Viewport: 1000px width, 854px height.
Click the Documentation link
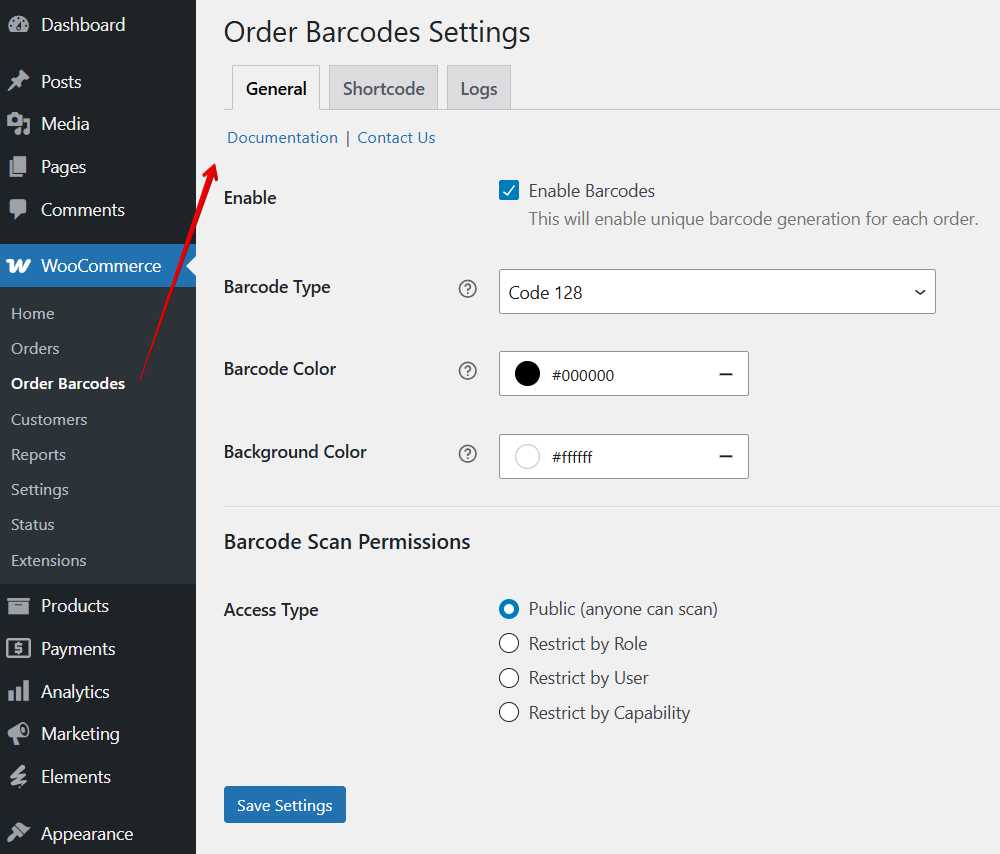point(282,137)
